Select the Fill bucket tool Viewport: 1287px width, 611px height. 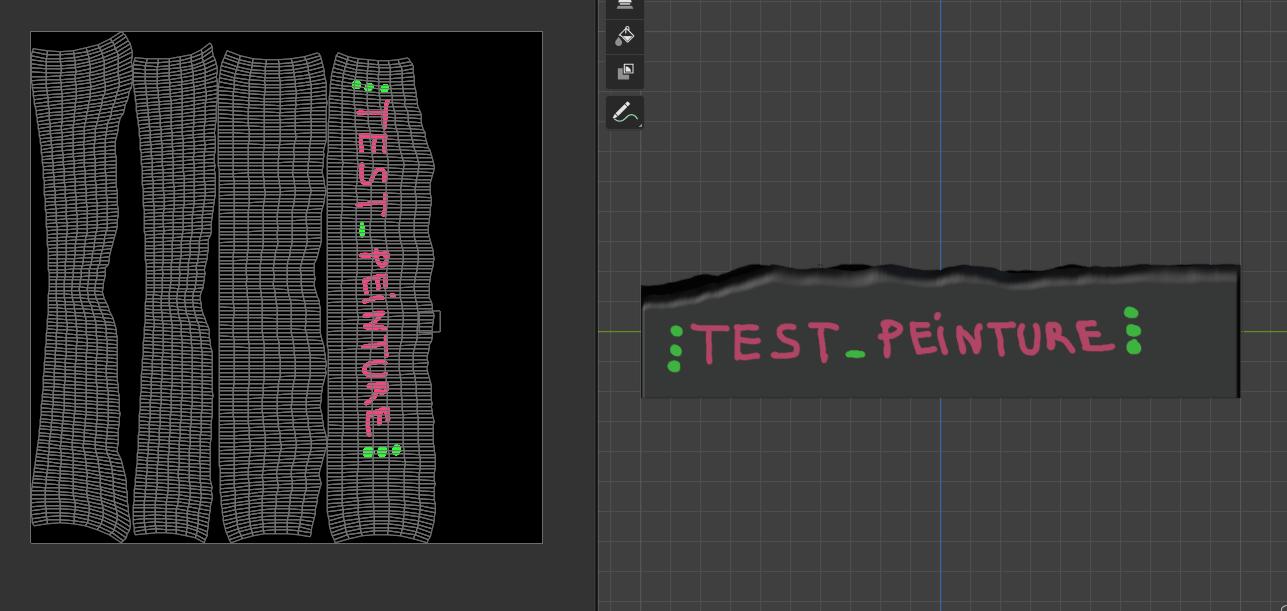tap(625, 37)
